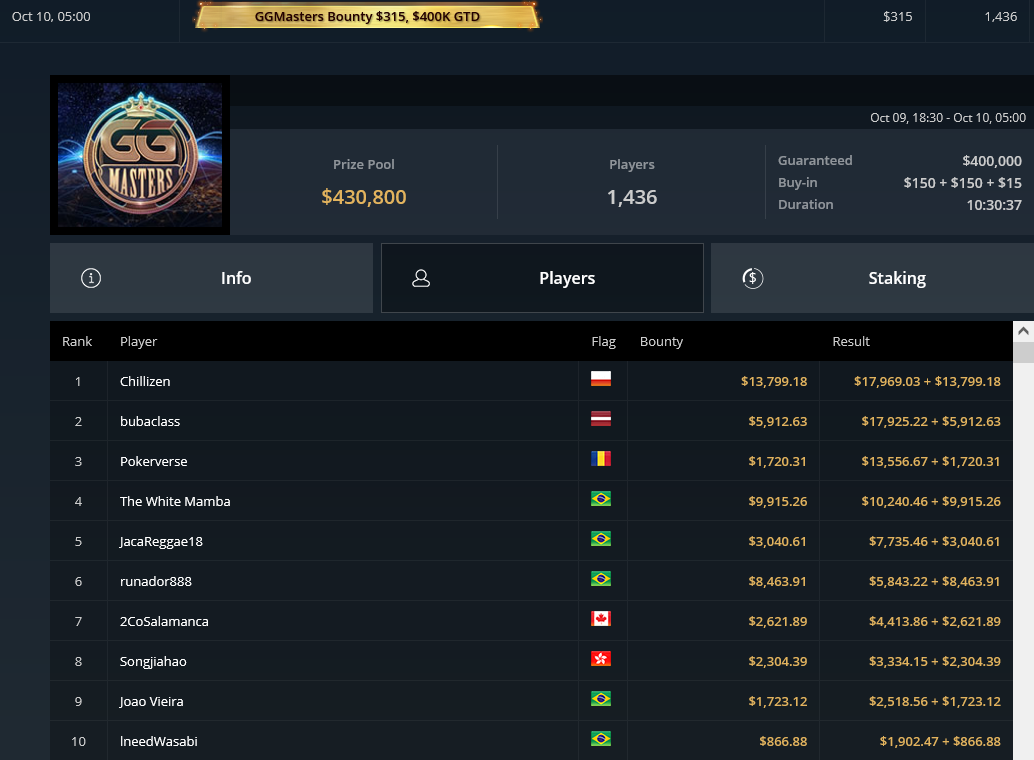Click the $13,799.18 bounty value for Chillizen
This screenshot has height=760, width=1034.
point(774,381)
